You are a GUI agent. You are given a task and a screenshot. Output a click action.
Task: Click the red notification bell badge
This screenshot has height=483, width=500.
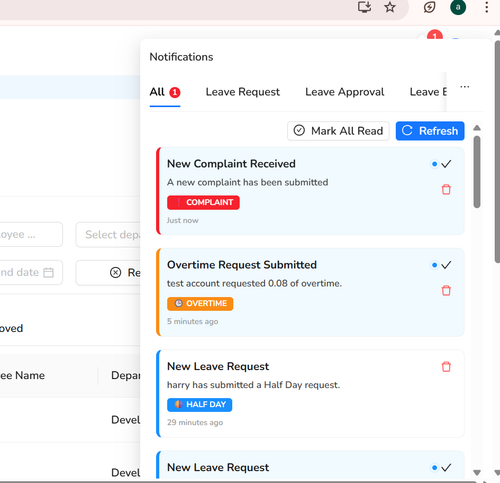[x=435, y=35]
